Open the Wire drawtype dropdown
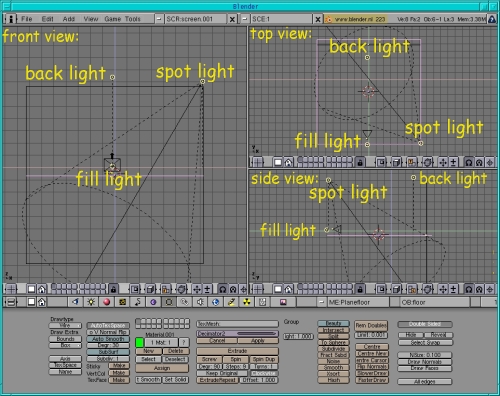This screenshot has width=500, height=396. (65, 325)
